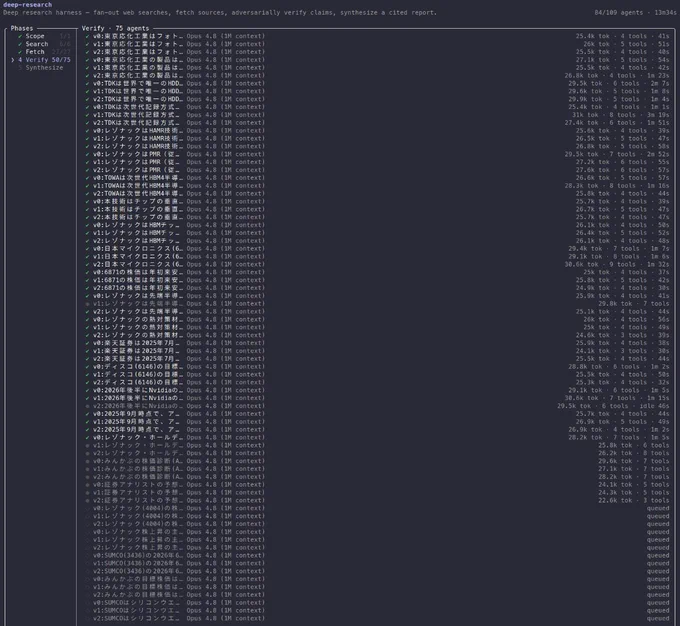Open running agent row v1:レゾナック・ホールデ…
The image size is (680, 626).
click(x=377, y=445)
